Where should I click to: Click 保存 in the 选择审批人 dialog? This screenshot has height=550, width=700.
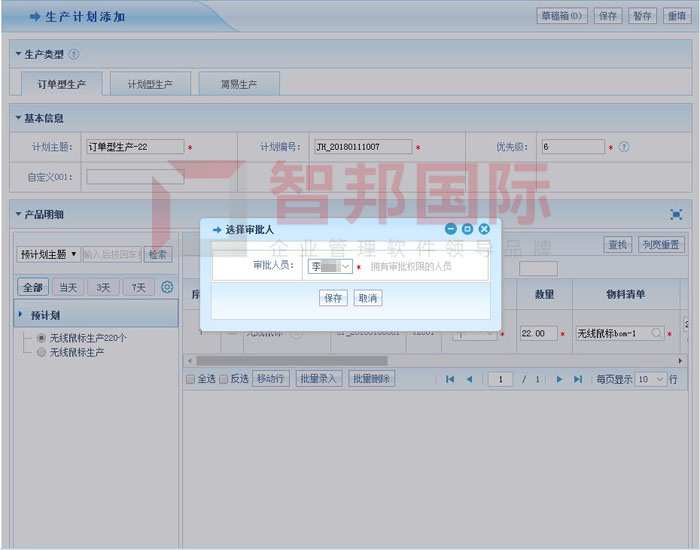tap(333, 298)
